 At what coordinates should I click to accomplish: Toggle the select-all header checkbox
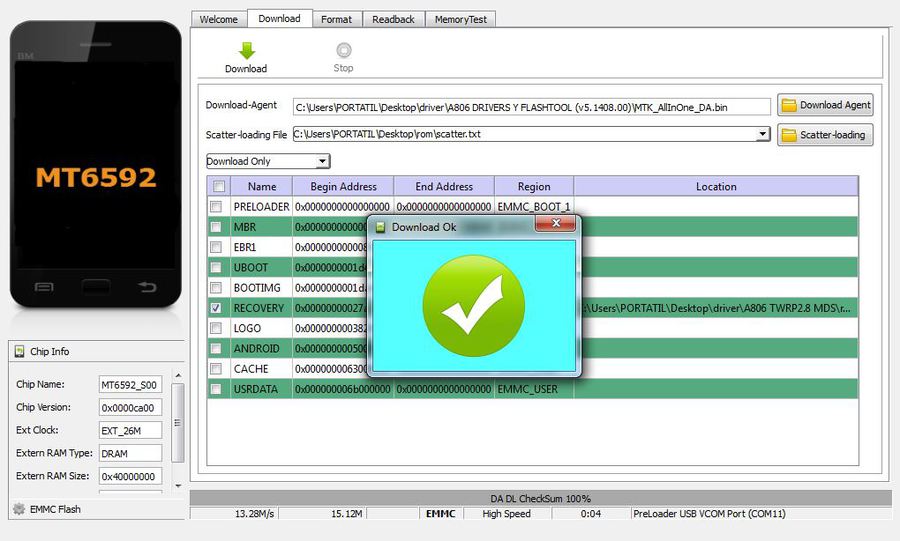[x=219, y=186]
